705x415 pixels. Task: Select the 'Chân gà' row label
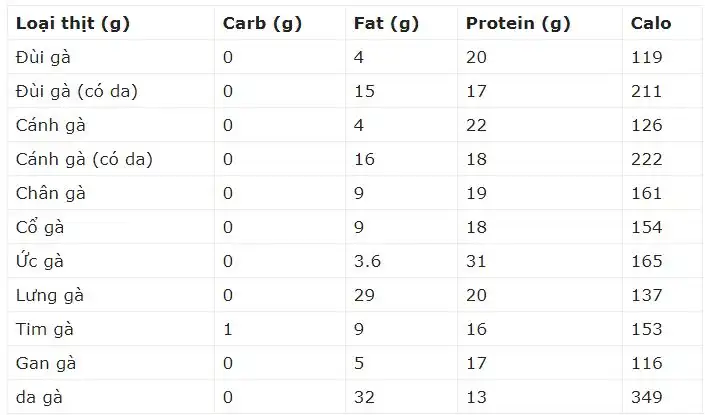pyautogui.click(x=51, y=193)
